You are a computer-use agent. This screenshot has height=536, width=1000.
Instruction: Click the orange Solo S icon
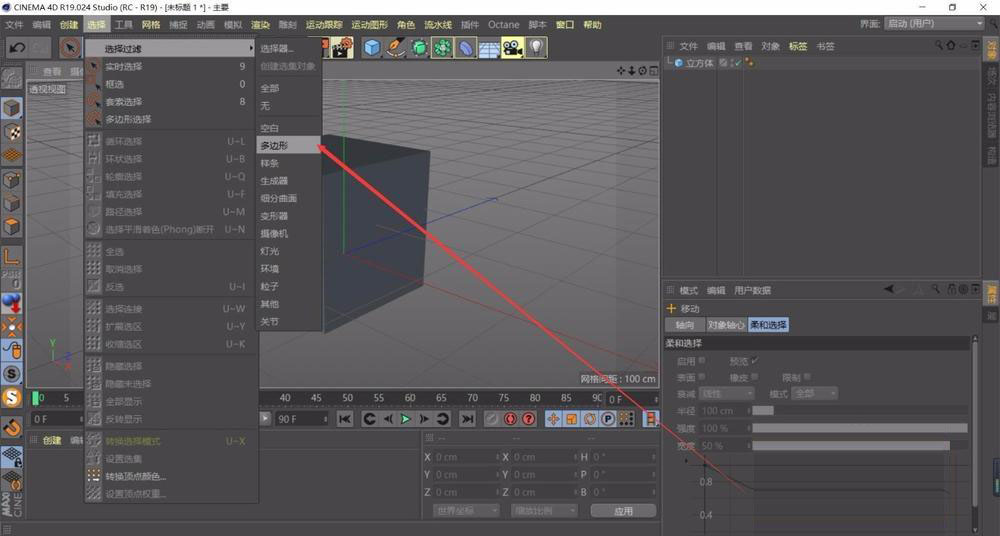[11, 398]
